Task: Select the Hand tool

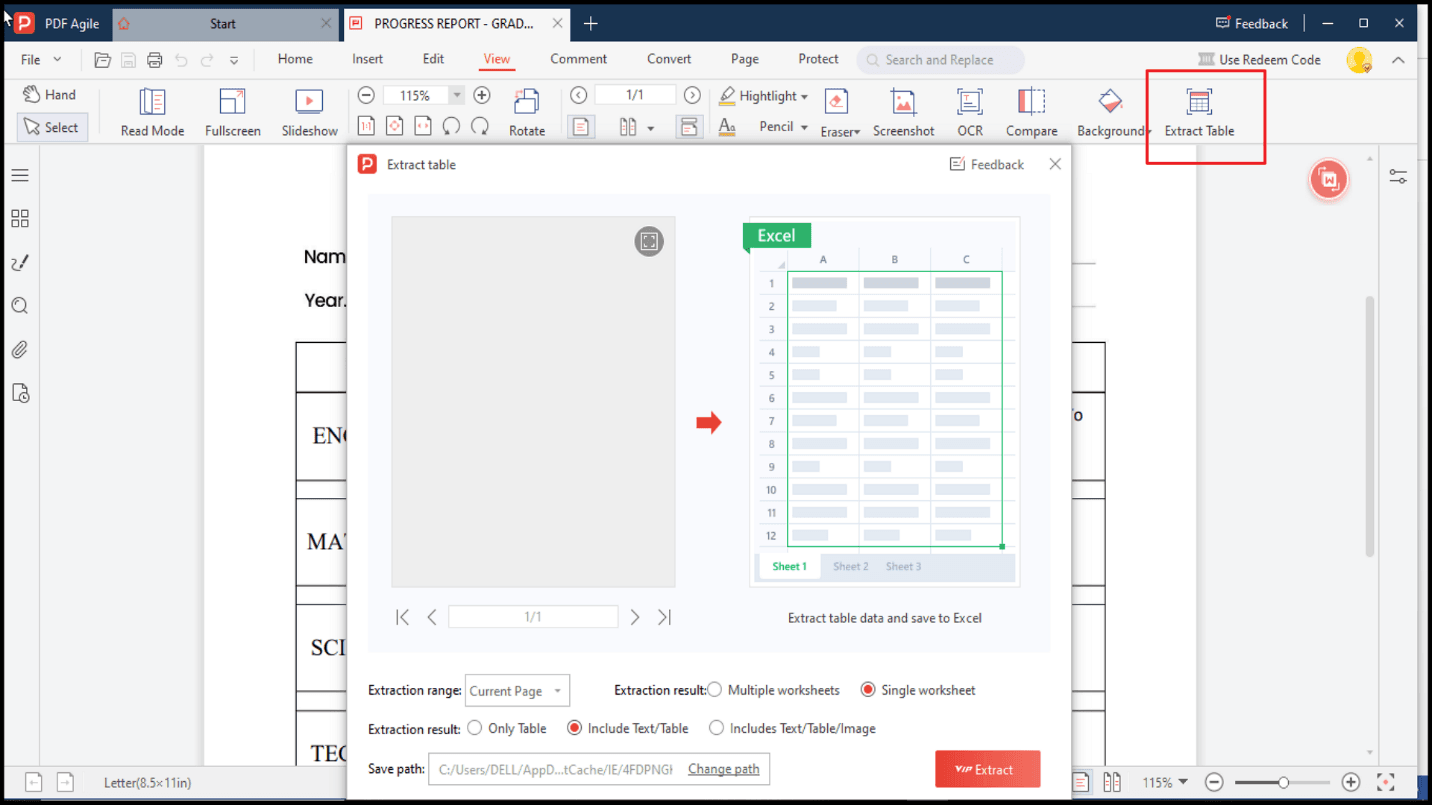Action: (x=50, y=95)
